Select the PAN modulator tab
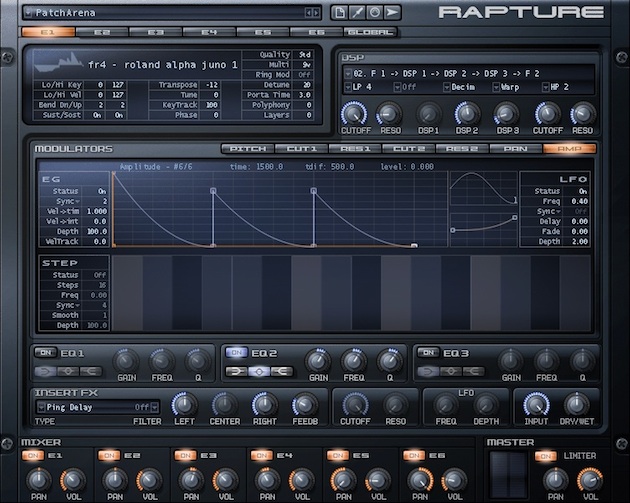 click(x=515, y=149)
